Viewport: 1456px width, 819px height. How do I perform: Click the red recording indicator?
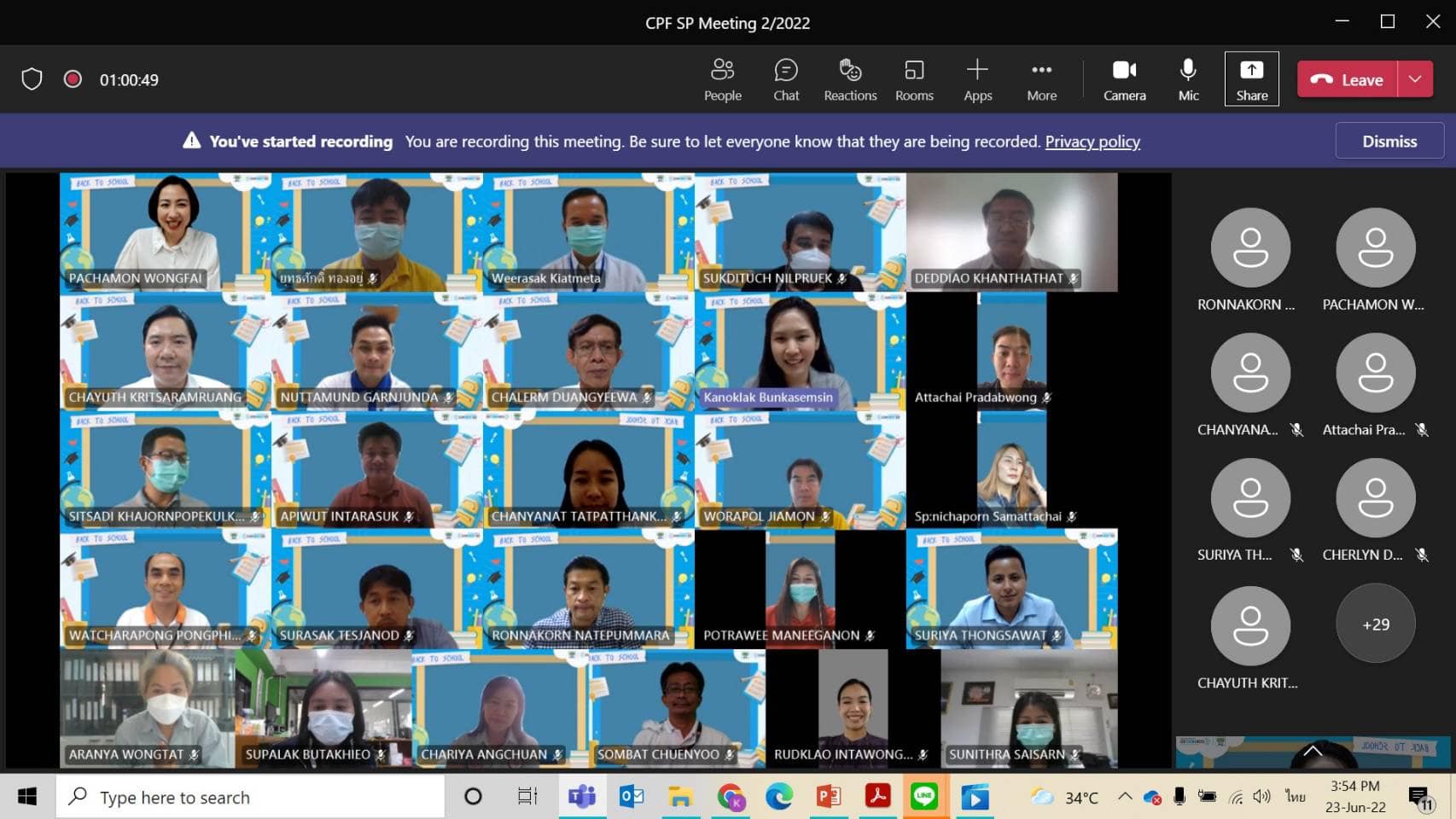(73, 79)
